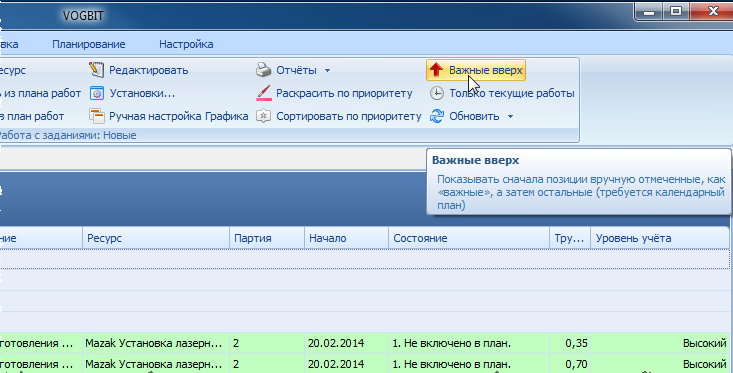
Task: Select the cell with value 0,70
Action: pos(570,364)
